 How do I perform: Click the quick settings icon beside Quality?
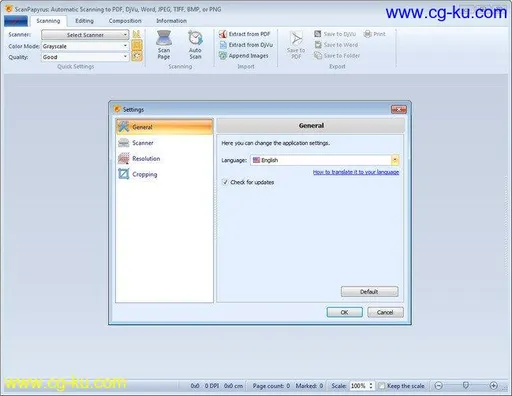137,56
